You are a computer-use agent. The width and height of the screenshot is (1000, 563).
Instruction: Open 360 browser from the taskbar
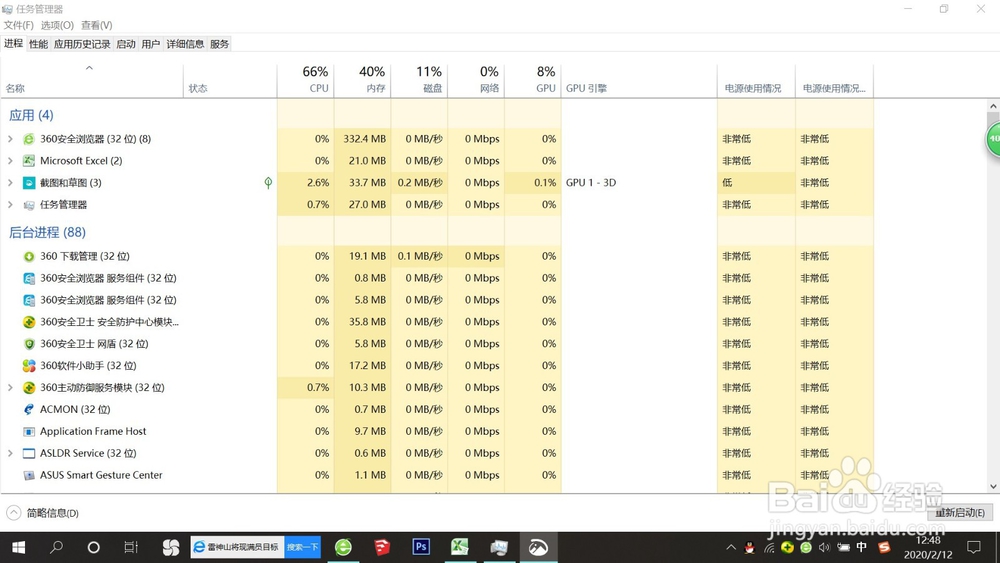click(343, 547)
